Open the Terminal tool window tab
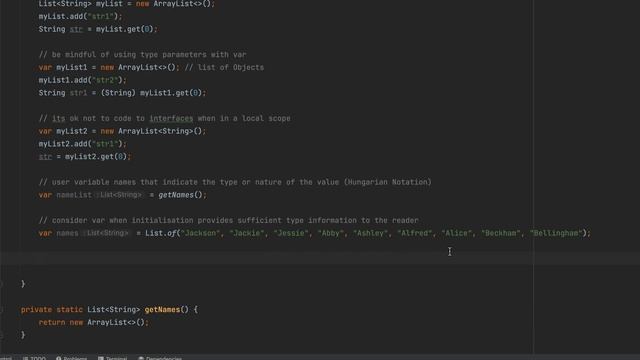This screenshot has height=360, width=640. point(112,358)
